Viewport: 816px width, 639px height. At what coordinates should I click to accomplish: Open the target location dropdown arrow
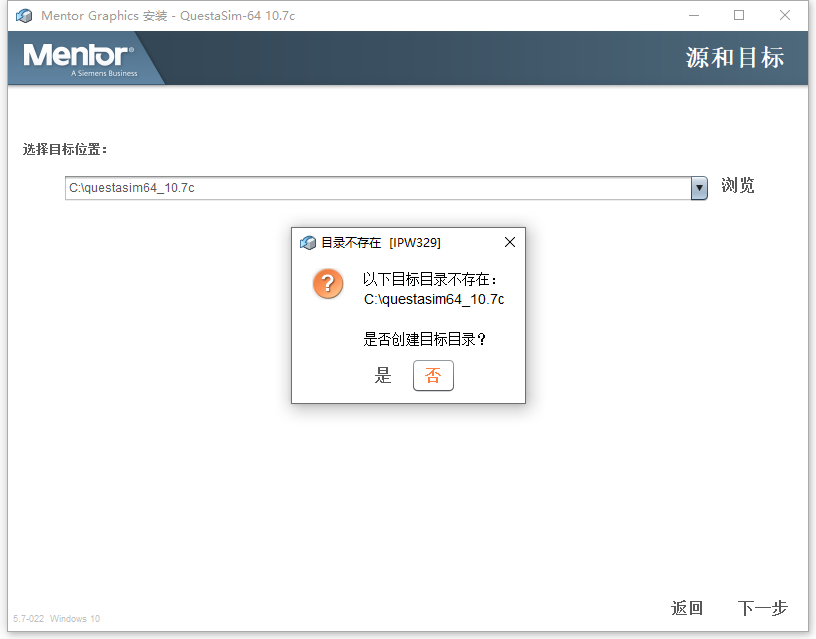click(699, 188)
